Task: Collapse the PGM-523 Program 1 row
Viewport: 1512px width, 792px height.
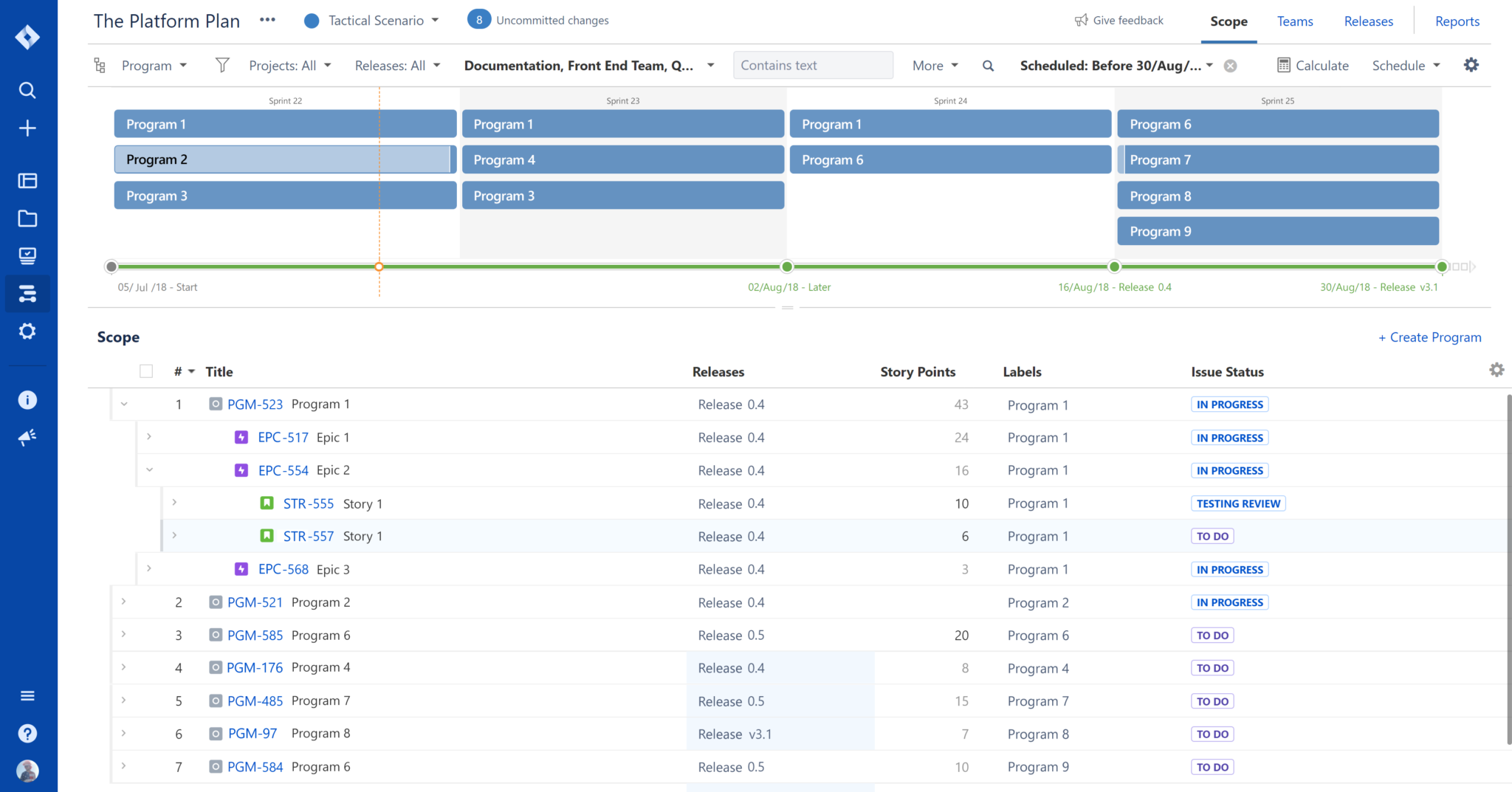Action: point(124,404)
